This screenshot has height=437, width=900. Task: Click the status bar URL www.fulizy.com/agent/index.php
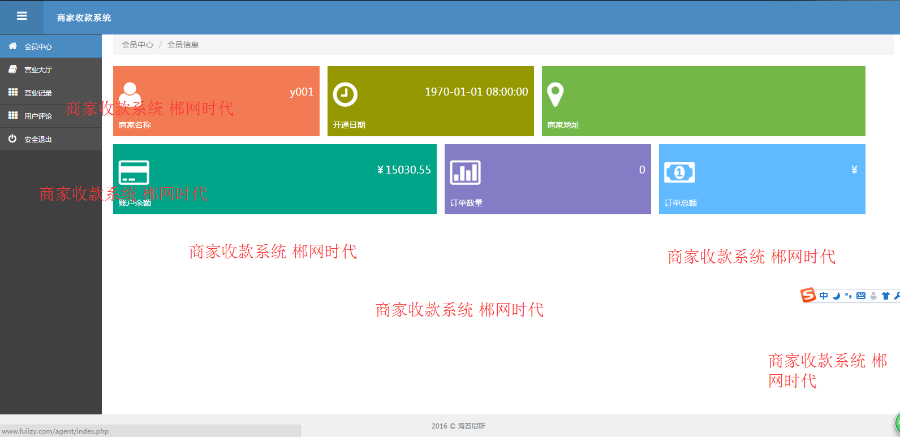[56, 431]
